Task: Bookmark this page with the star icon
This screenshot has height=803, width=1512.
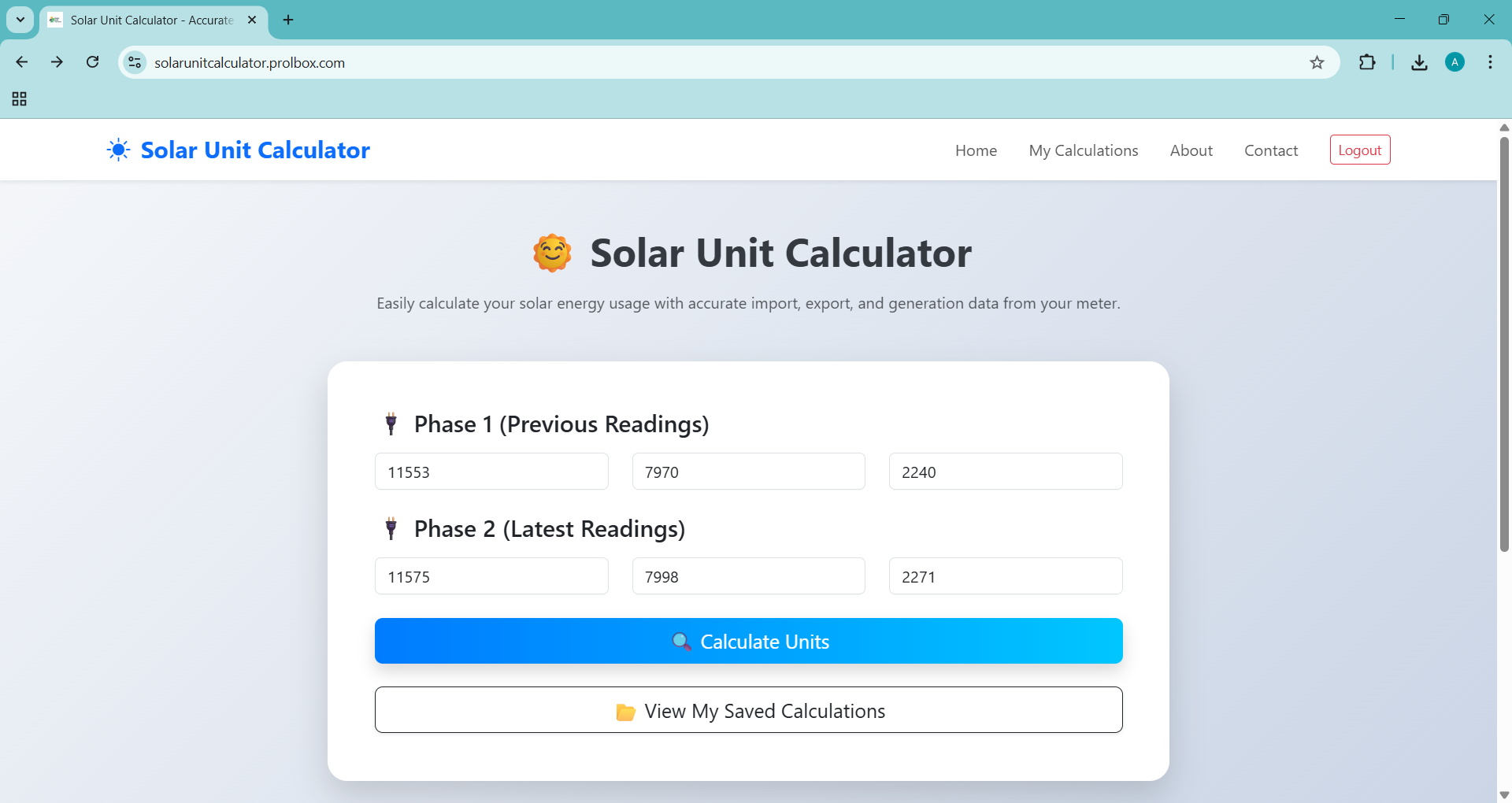Action: click(1317, 63)
